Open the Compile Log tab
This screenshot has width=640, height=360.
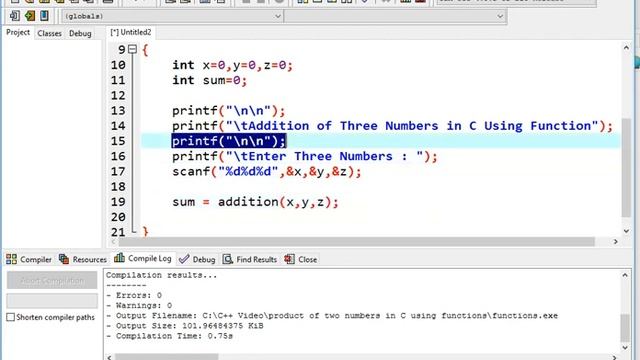(x=143, y=258)
